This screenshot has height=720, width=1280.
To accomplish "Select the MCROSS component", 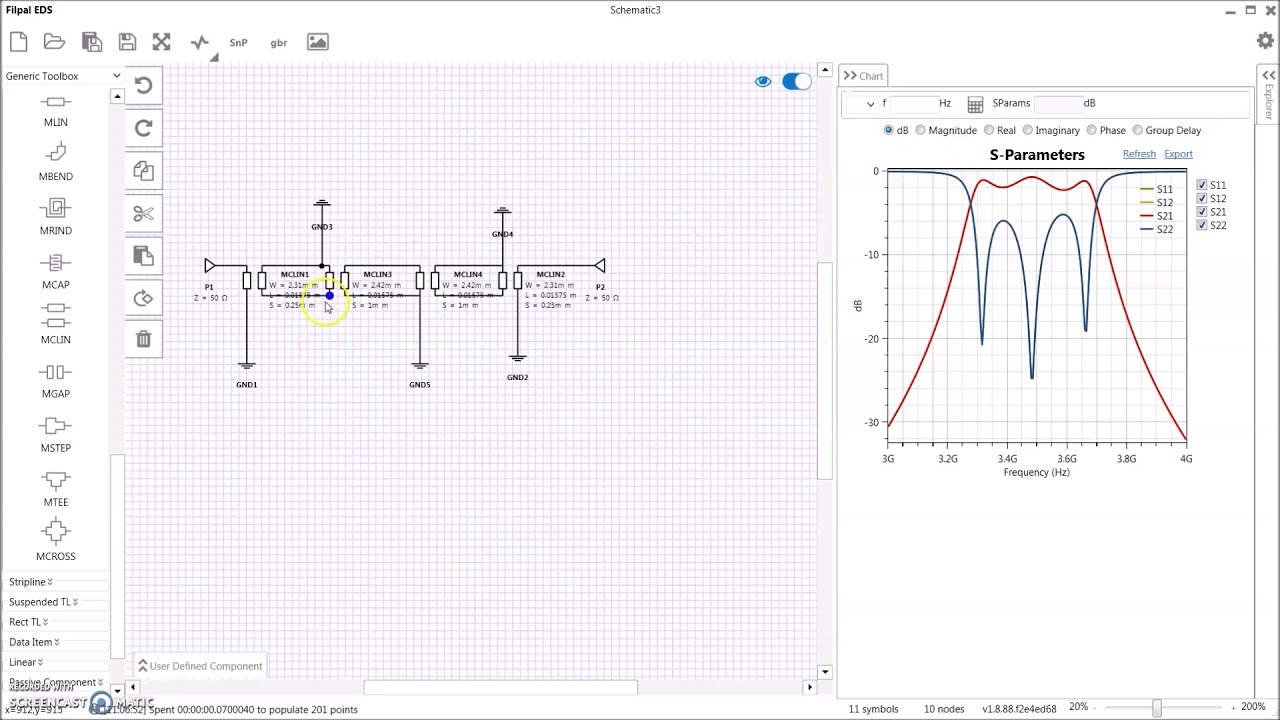I will coord(56,541).
